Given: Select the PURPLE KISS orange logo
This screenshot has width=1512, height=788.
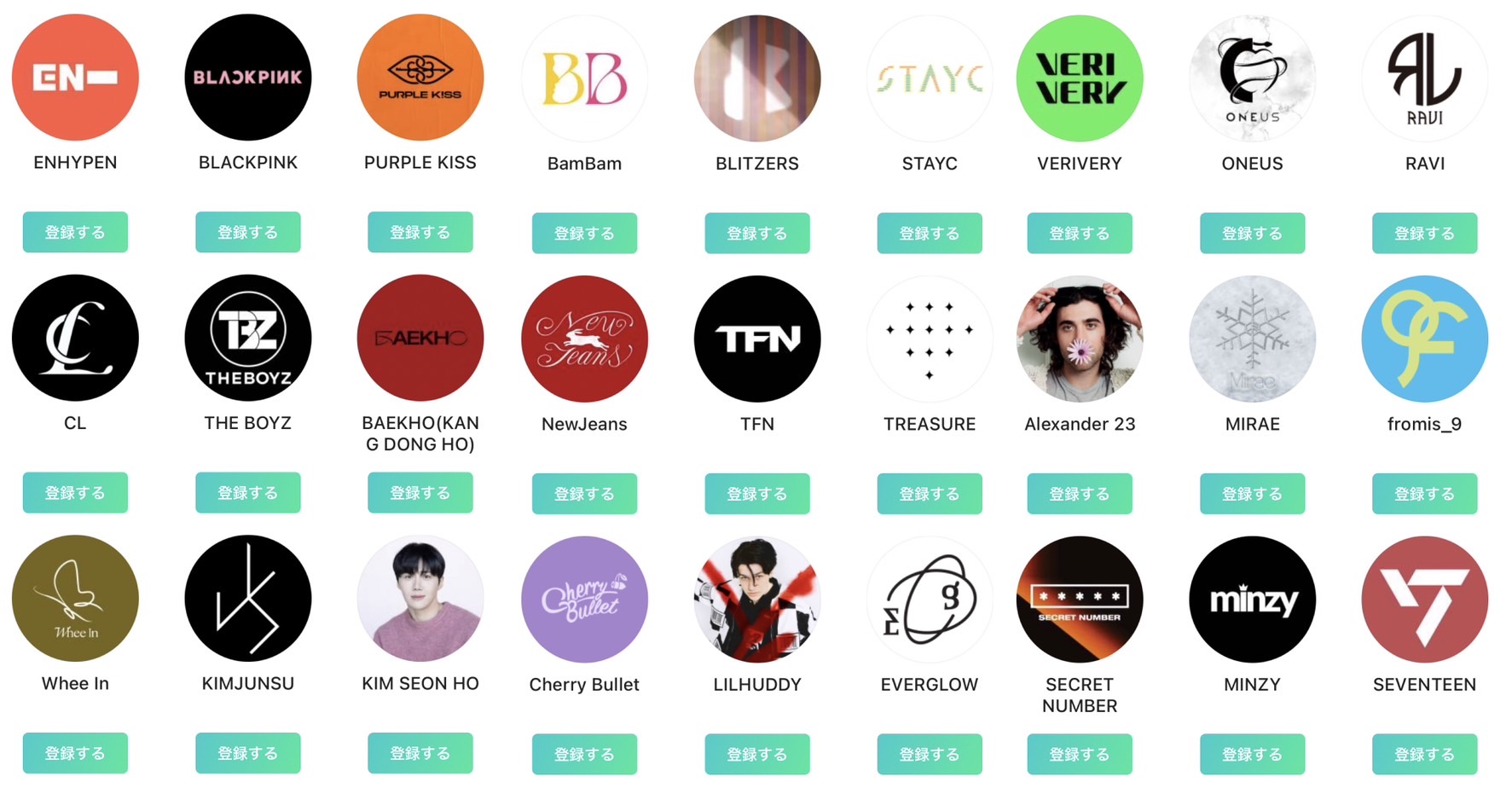Looking at the screenshot, I should [x=420, y=78].
